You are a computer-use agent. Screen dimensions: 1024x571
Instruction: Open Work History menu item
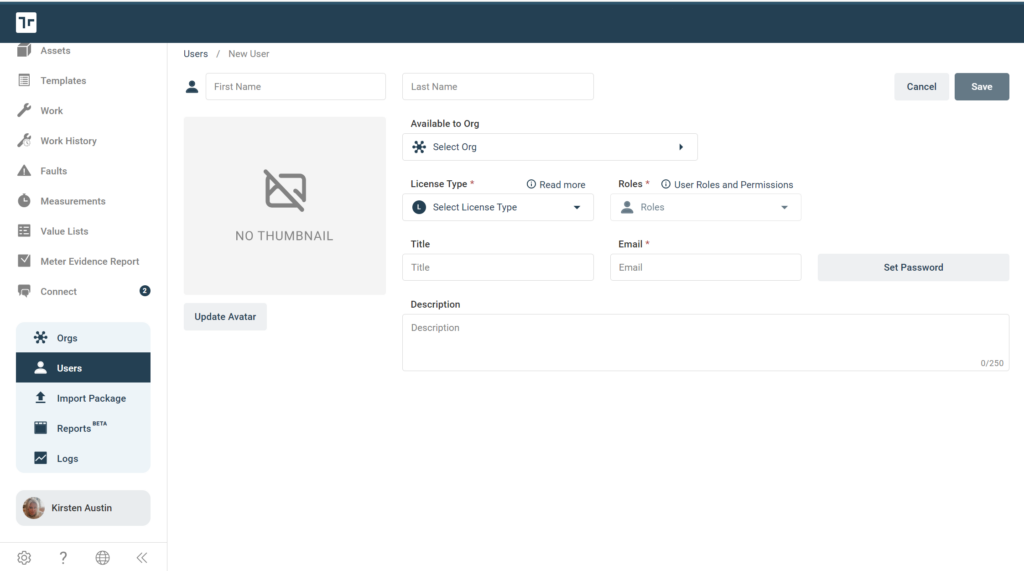69,140
